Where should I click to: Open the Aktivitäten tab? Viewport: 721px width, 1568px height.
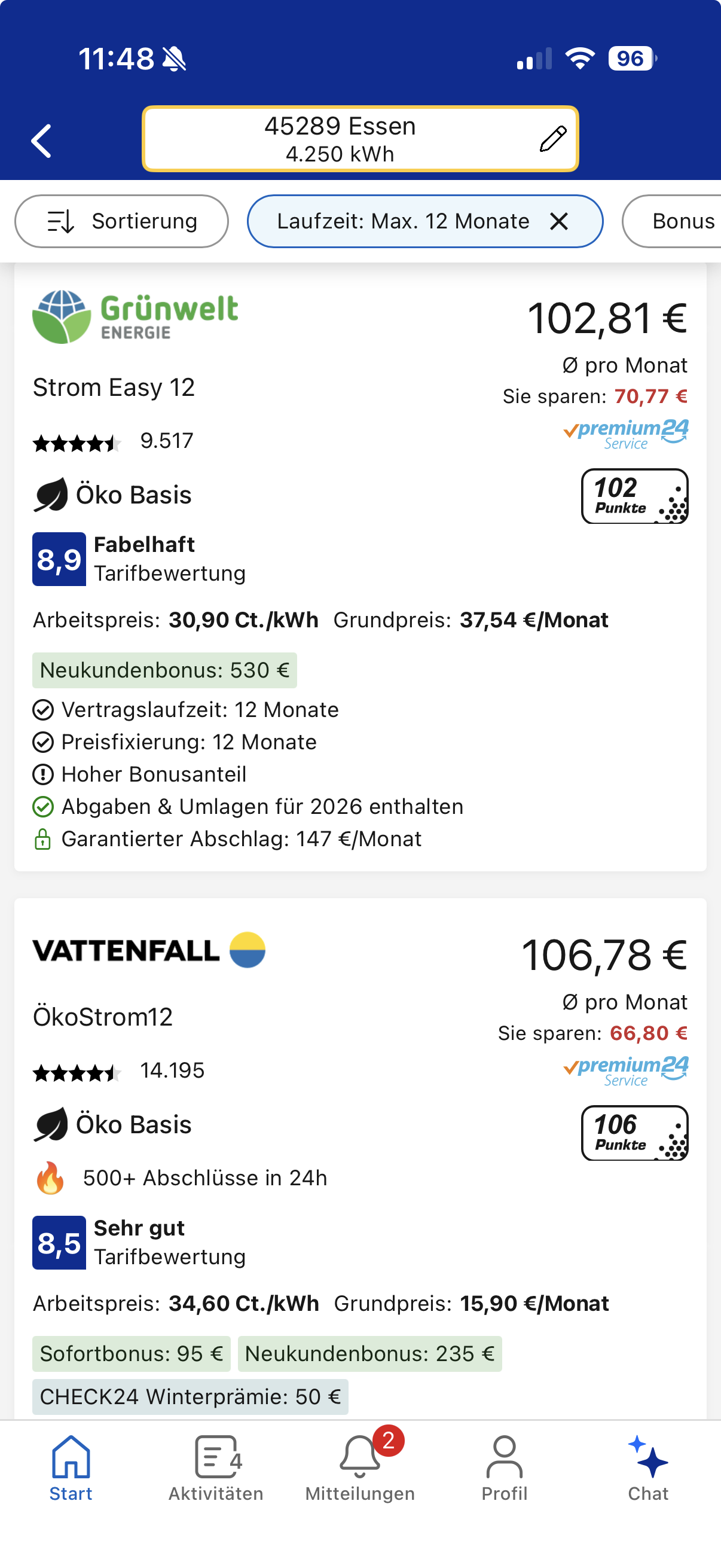(216, 1468)
